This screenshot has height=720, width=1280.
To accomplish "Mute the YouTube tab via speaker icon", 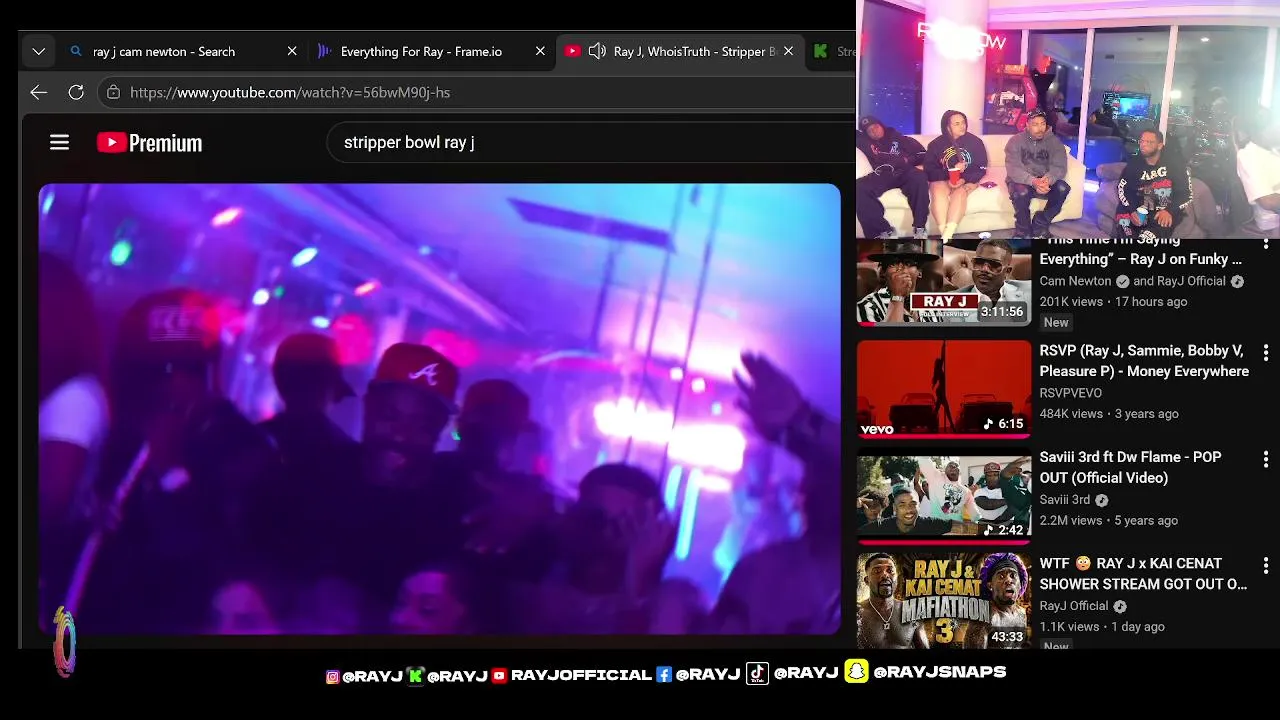I will (x=597, y=51).
